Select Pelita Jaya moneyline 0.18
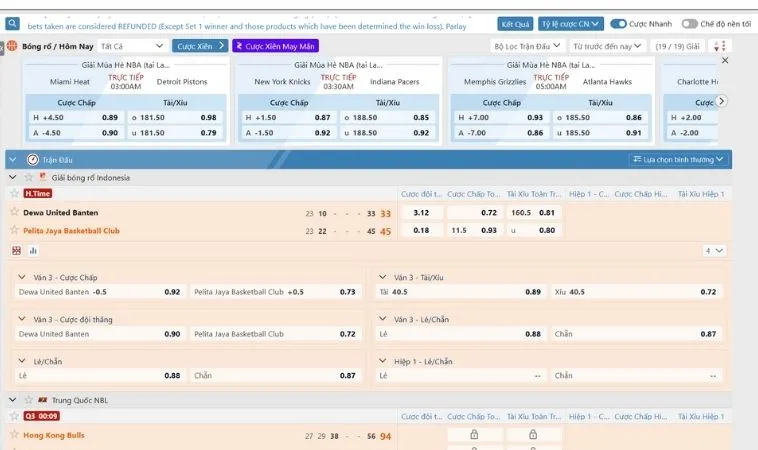This screenshot has width=758, height=450. [x=421, y=231]
